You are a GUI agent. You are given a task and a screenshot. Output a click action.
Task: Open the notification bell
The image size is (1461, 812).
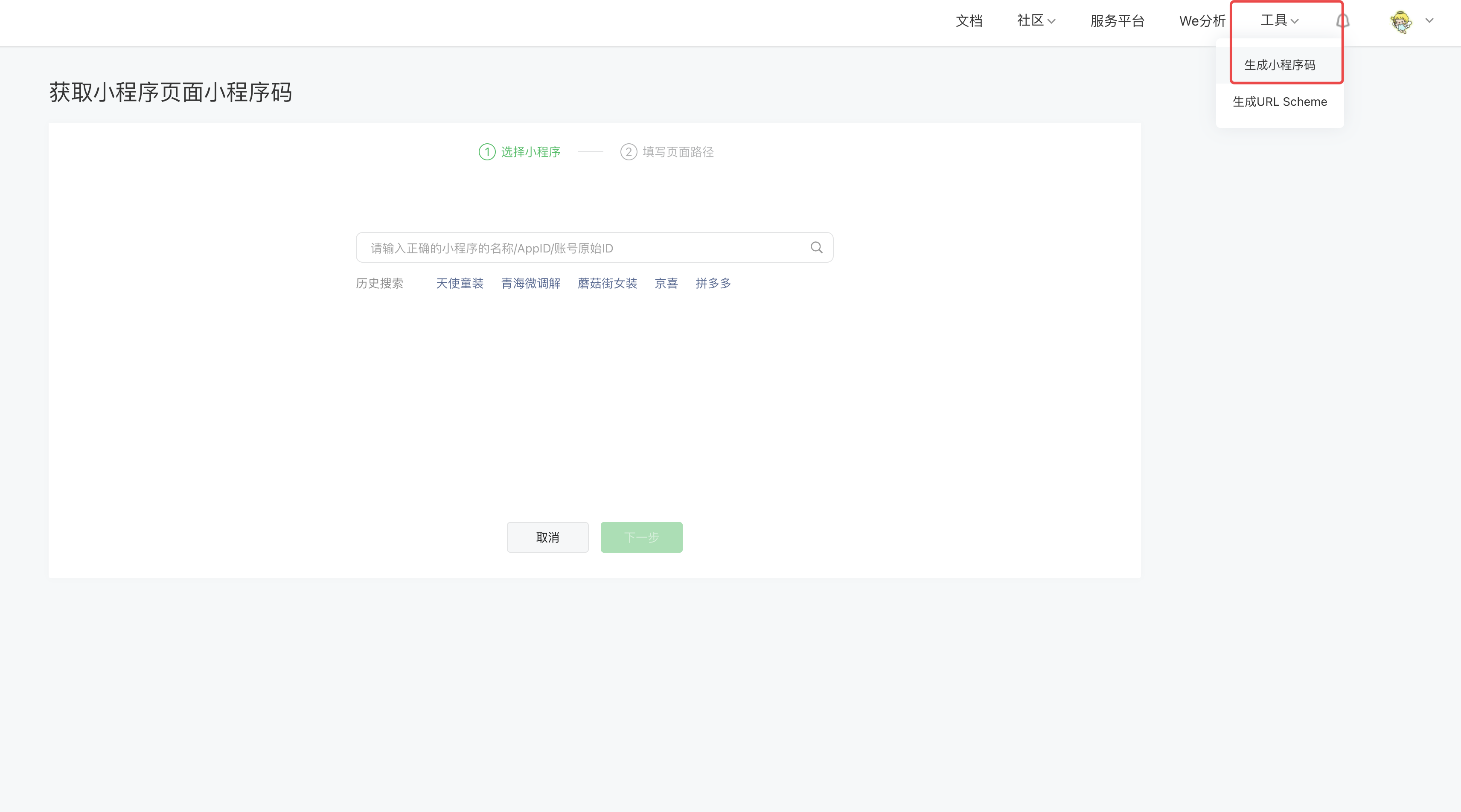pos(1342,22)
